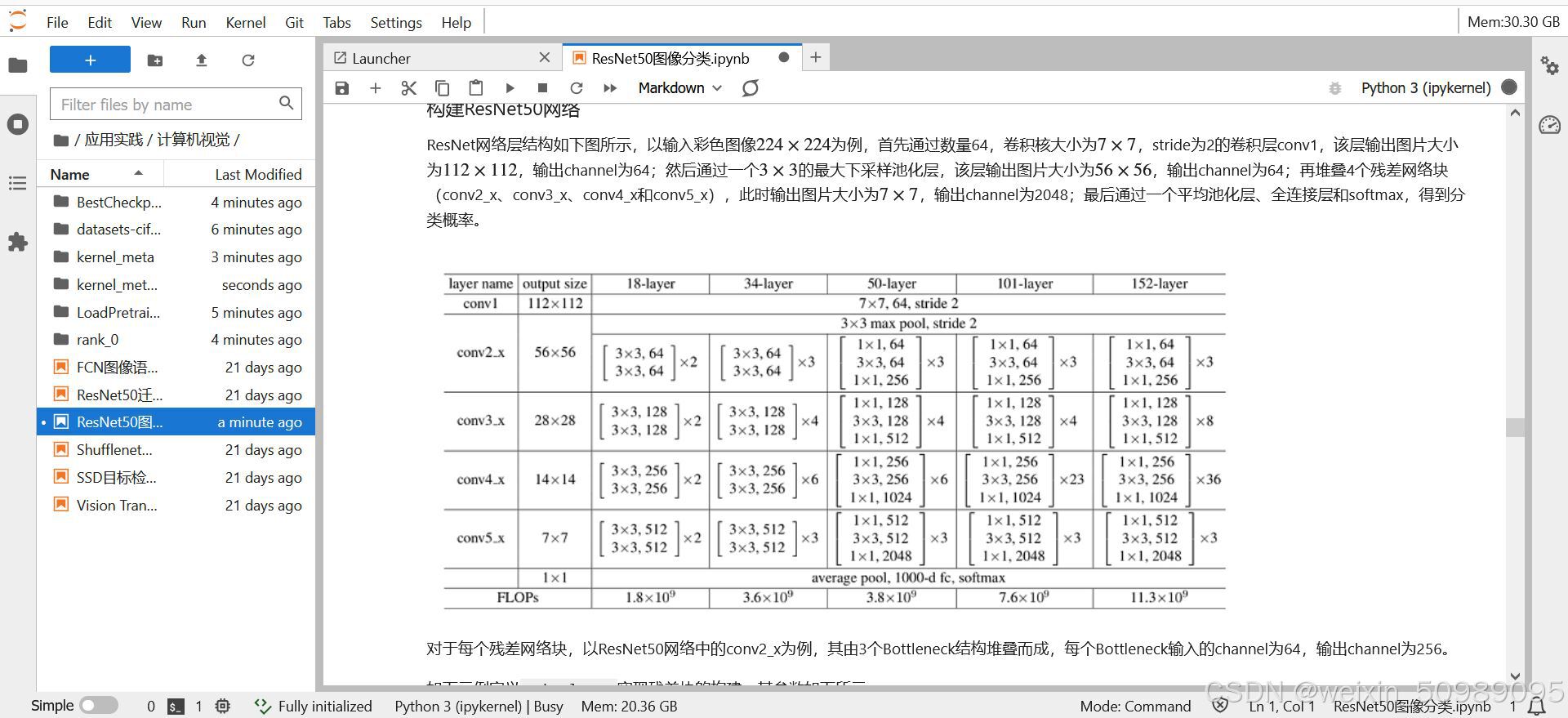1568x718 pixels.
Task: Click the Upload Files arrow icon
Action: click(x=202, y=60)
